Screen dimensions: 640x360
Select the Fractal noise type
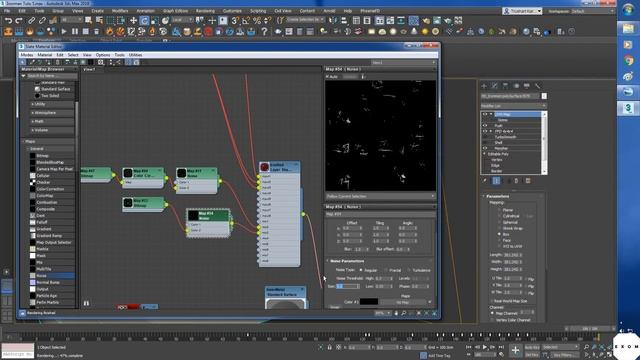[385, 270]
